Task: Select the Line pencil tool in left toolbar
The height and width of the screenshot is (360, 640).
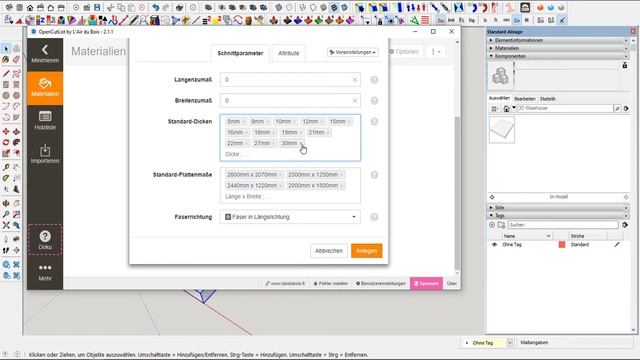Action: point(6,74)
